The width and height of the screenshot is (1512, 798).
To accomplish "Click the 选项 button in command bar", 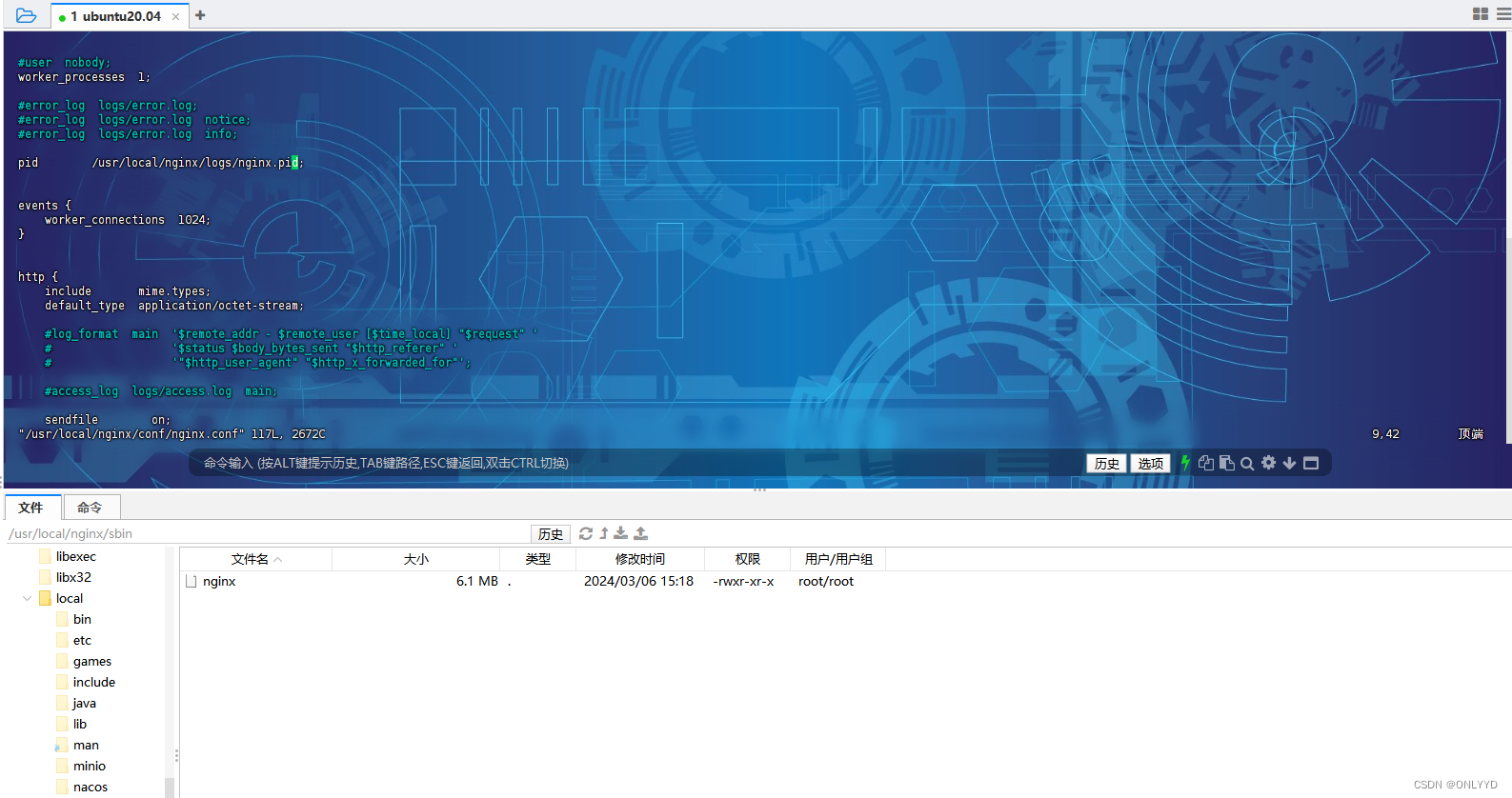I will pos(1150,464).
